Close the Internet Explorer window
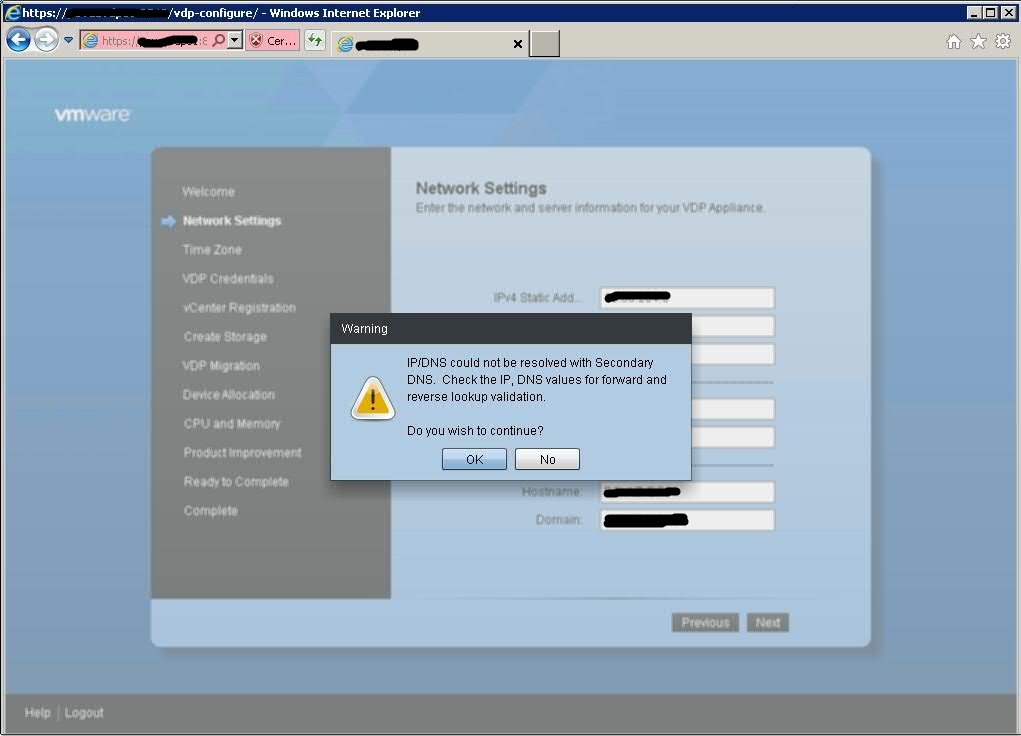1021x736 pixels. pos(1007,12)
